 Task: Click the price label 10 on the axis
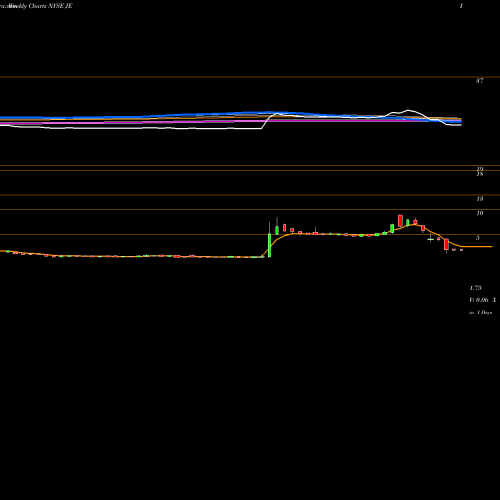(x=479, y=213)
